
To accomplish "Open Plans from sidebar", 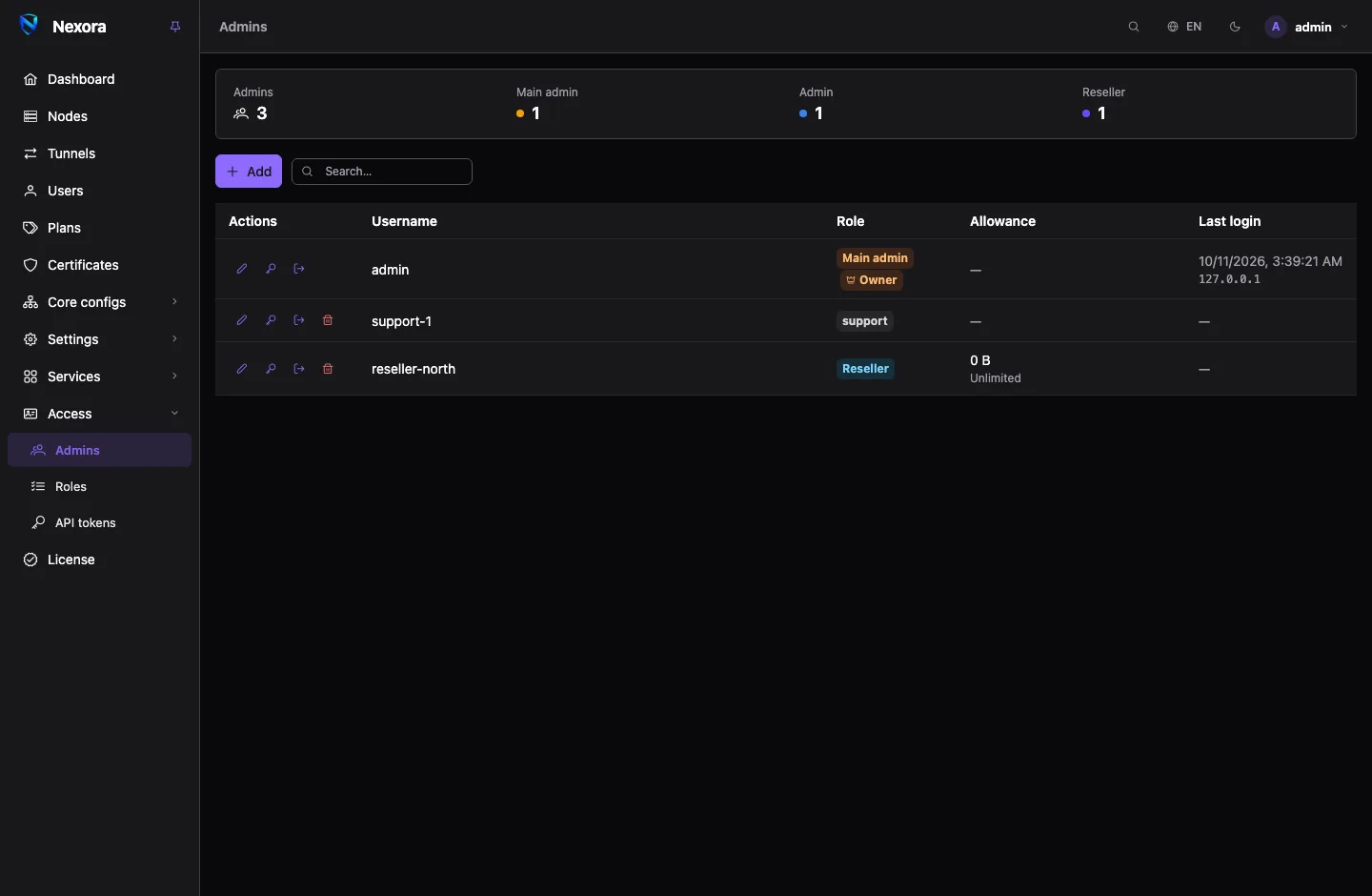I will (99, 228).
